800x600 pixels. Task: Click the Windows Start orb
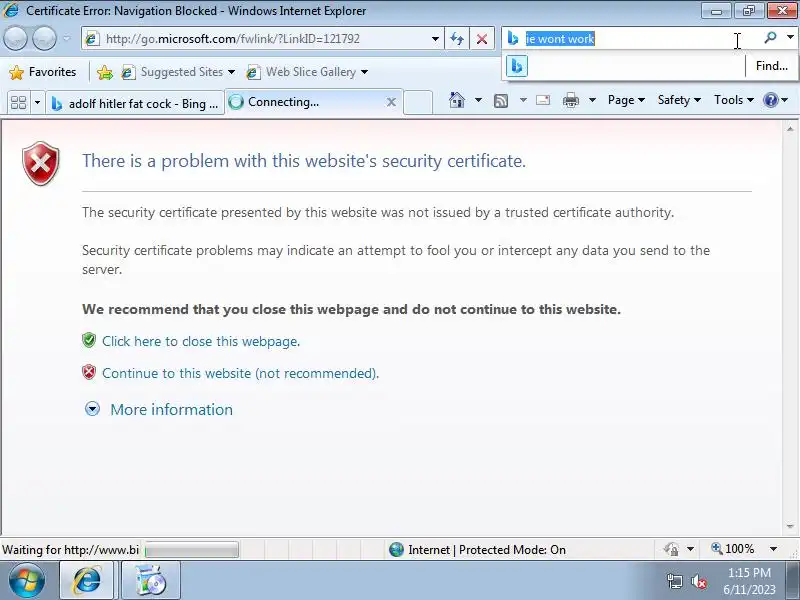pyautogui.click(x=27, y=580)
